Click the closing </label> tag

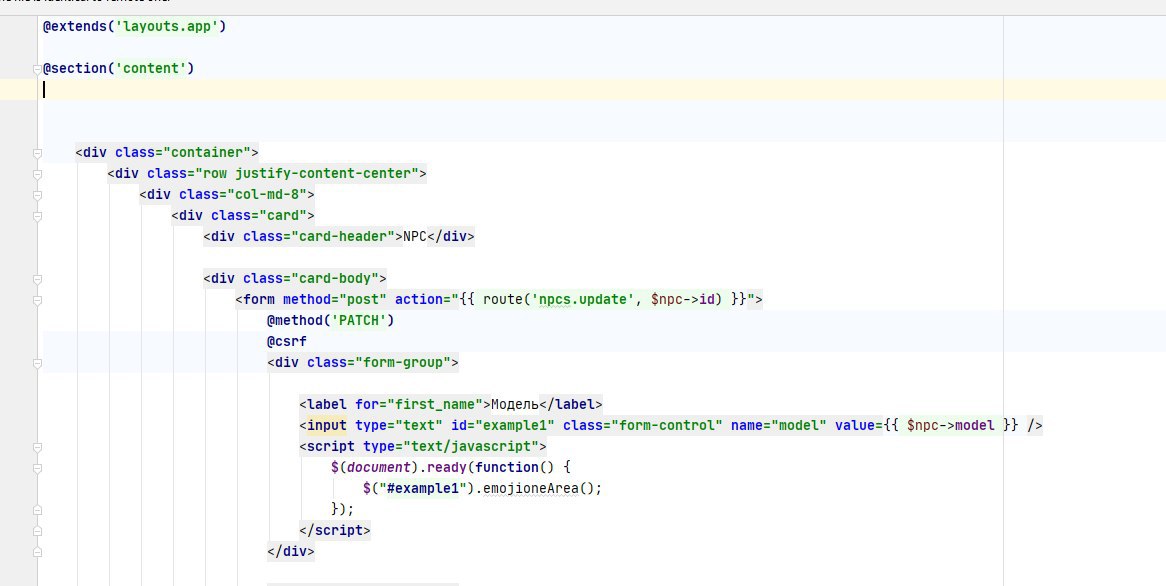tap(570, 405)
